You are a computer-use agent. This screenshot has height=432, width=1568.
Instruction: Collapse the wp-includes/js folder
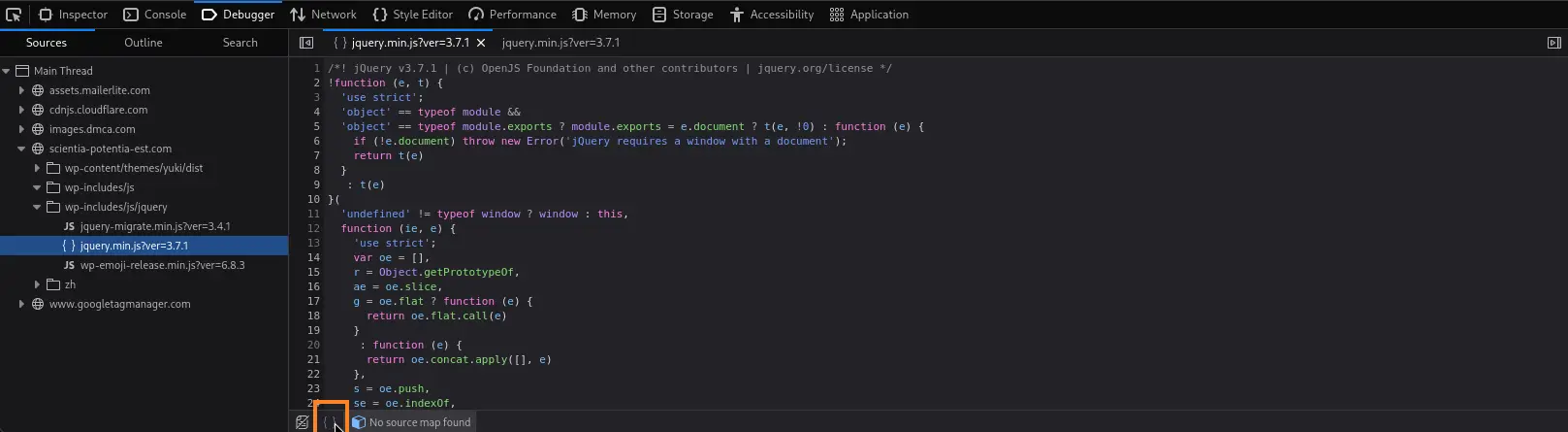pos(38,187)
